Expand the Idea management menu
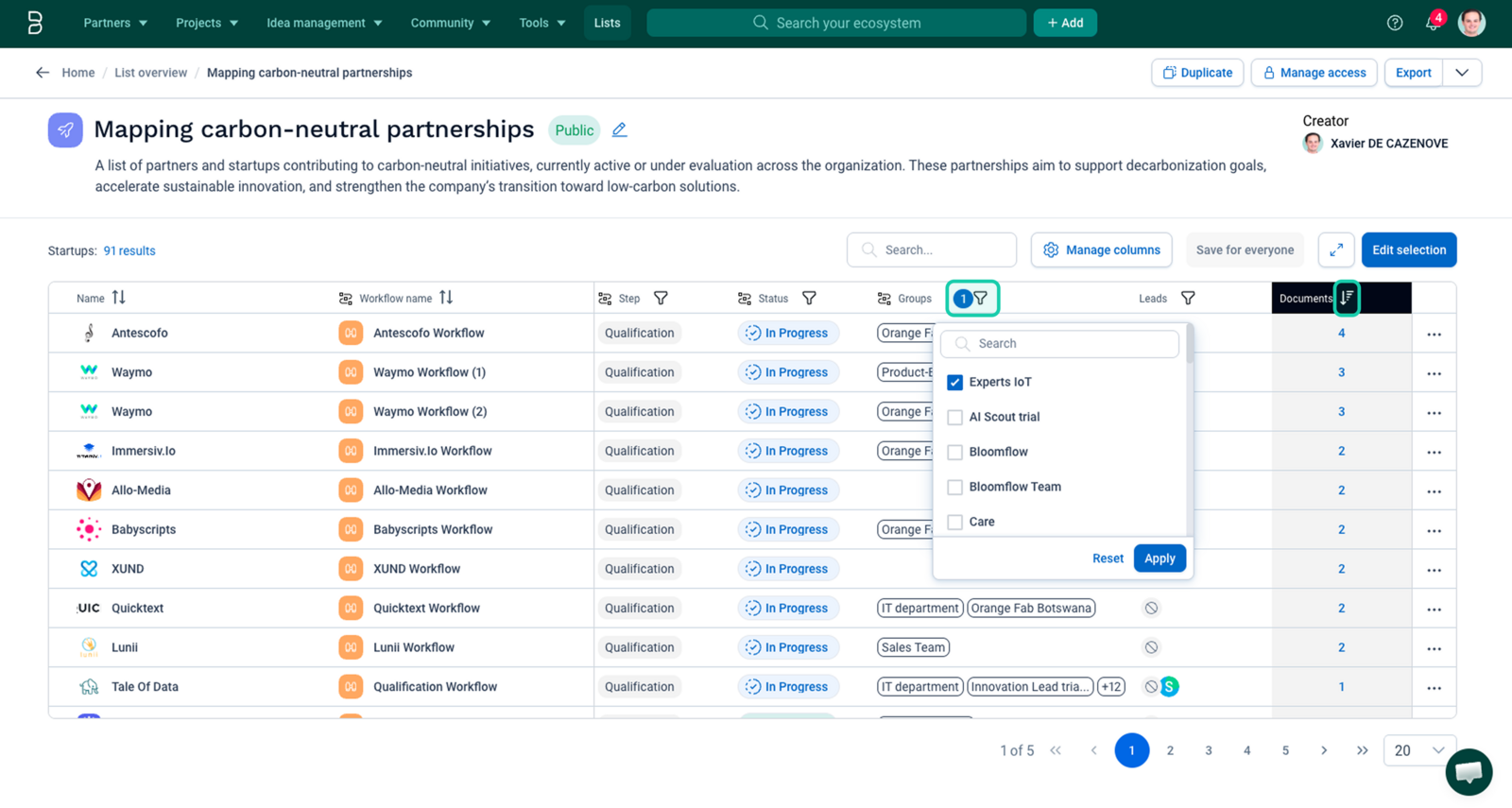The height and width of the screenshot is (808, 1512). tap(324, 23)
